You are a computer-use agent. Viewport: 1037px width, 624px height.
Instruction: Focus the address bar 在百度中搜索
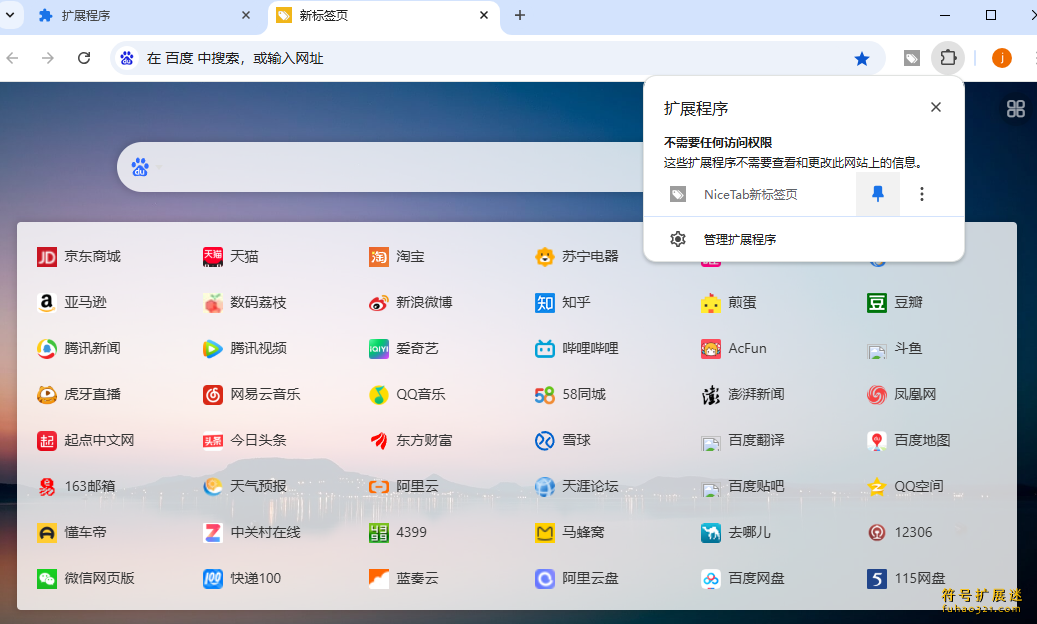point(499,58)
